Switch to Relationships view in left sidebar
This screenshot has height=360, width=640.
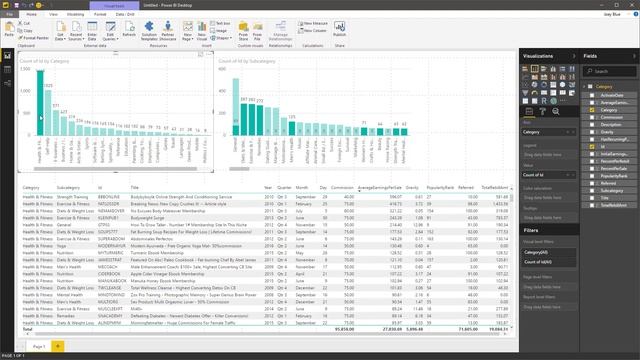point(7,83)
